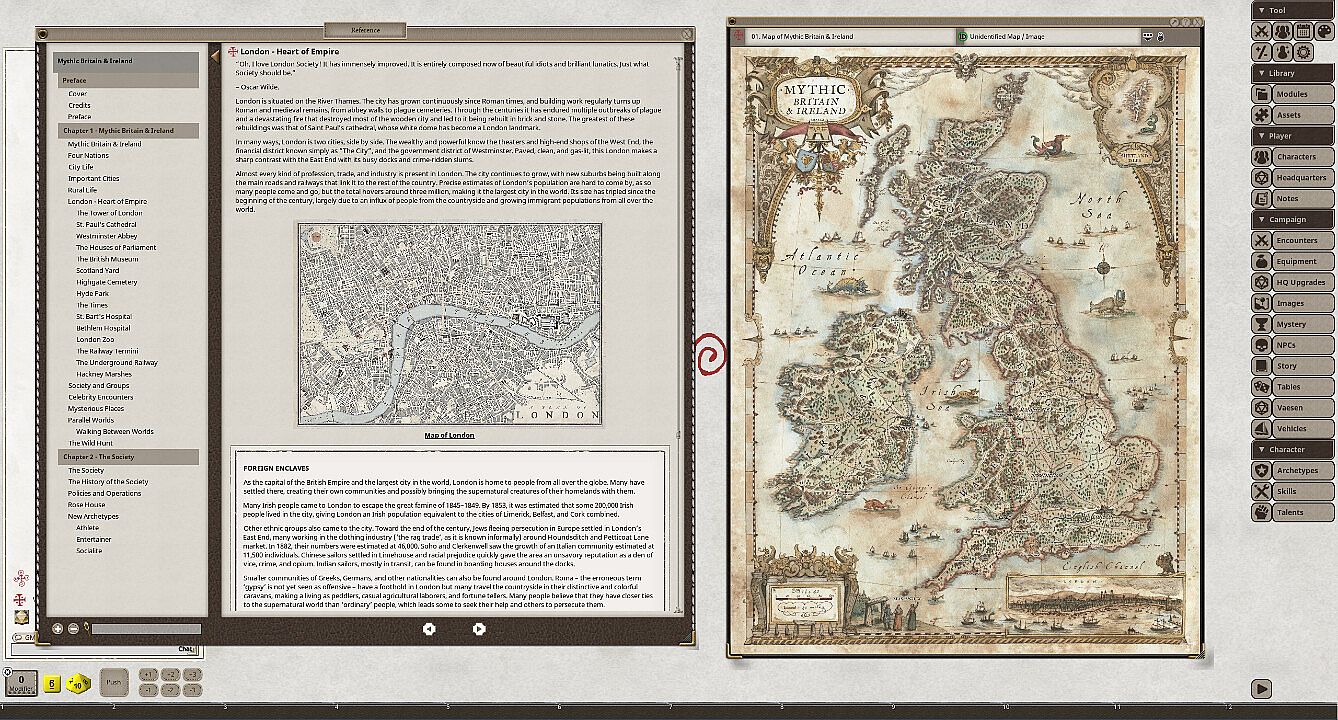This screenshot has height=720, width=1338.
Task: Click the Mystery goblet icon
Action: point(1261,324)
